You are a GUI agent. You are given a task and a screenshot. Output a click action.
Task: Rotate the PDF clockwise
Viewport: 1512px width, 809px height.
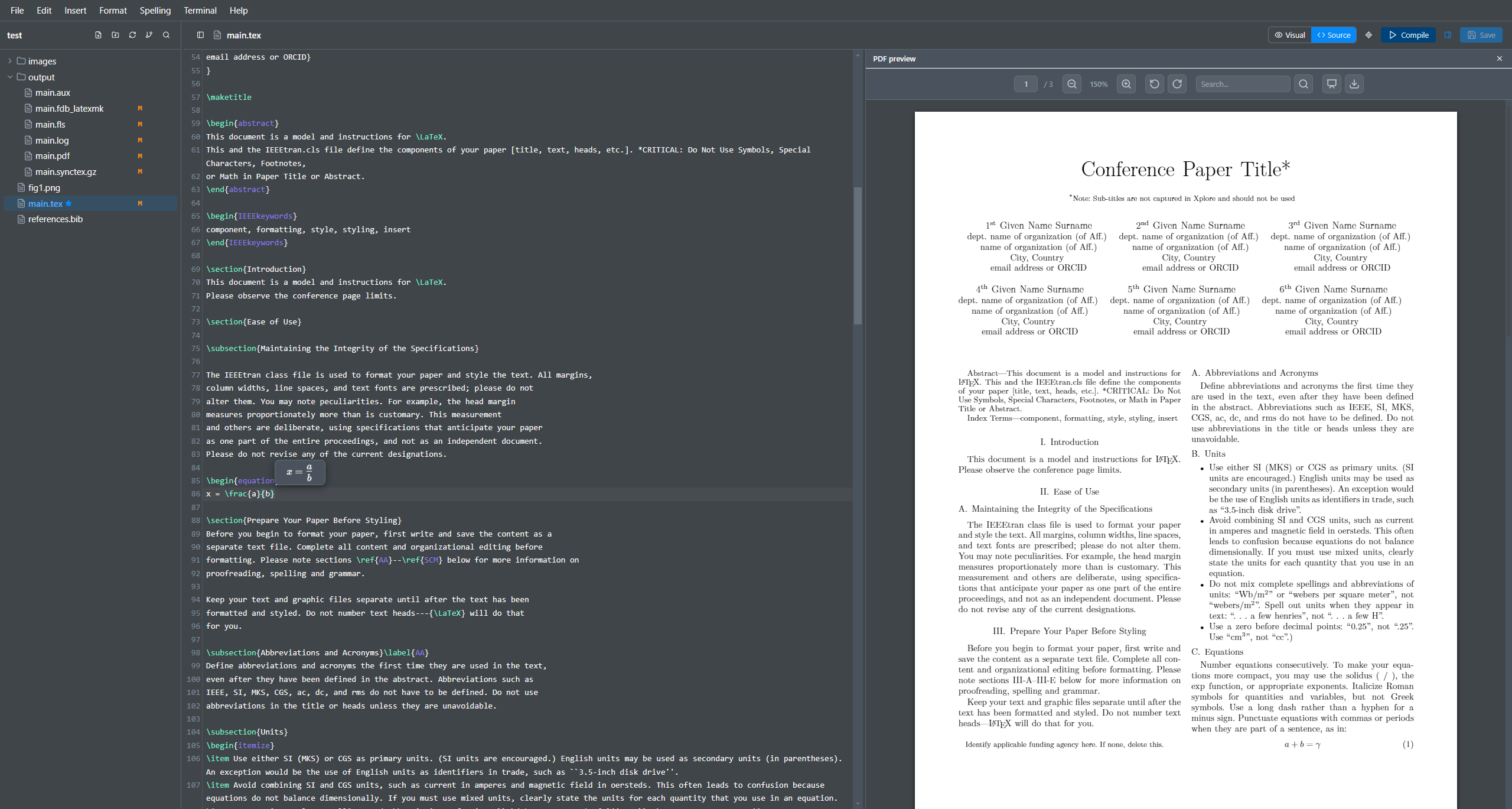[x=1177, y=84]
